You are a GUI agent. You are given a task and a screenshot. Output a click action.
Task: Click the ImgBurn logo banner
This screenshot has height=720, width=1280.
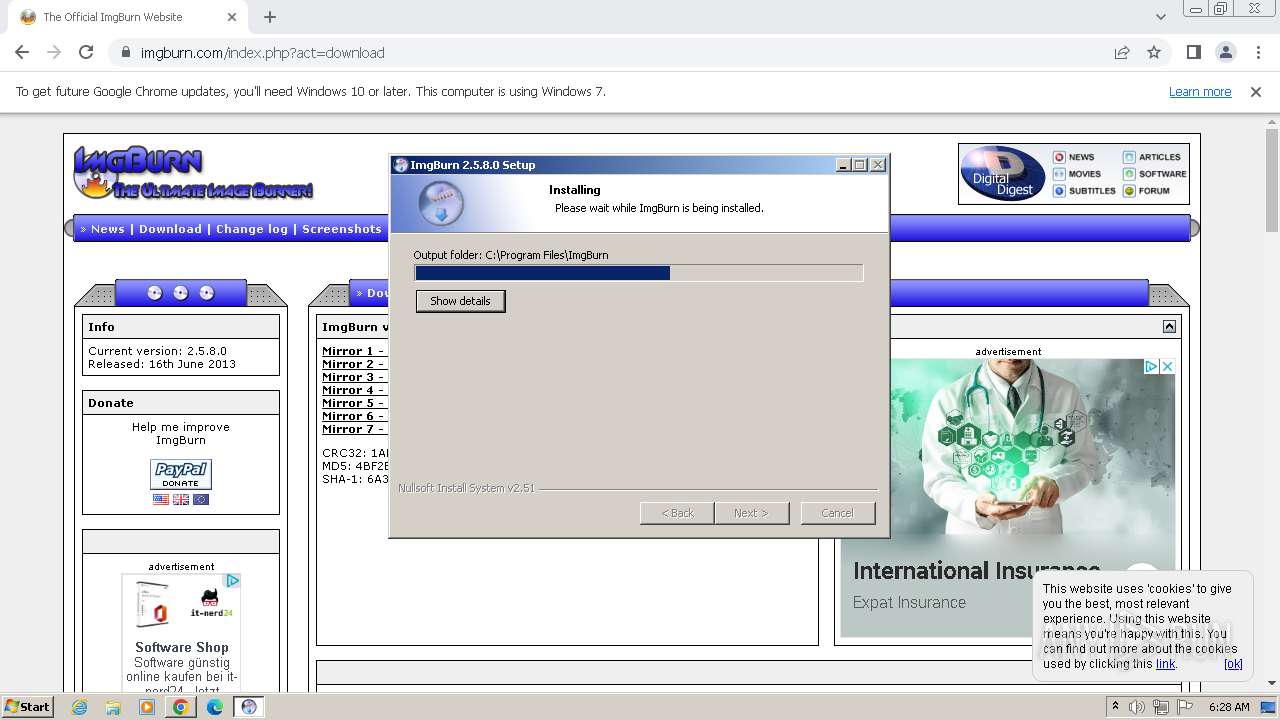coord(193,172)
